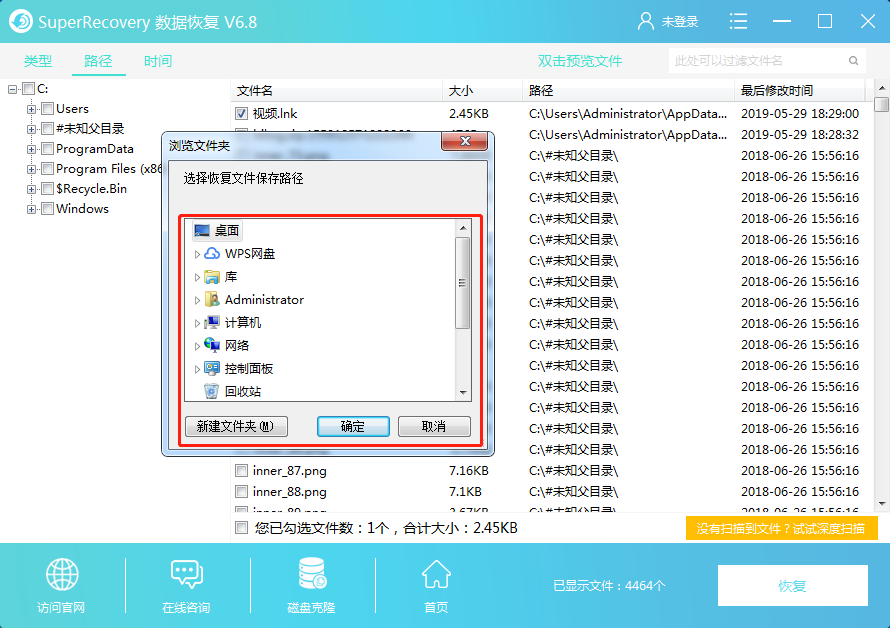Confirm save path with 确定 button
The width and height of the screenshot is (890, 628).
352,425
